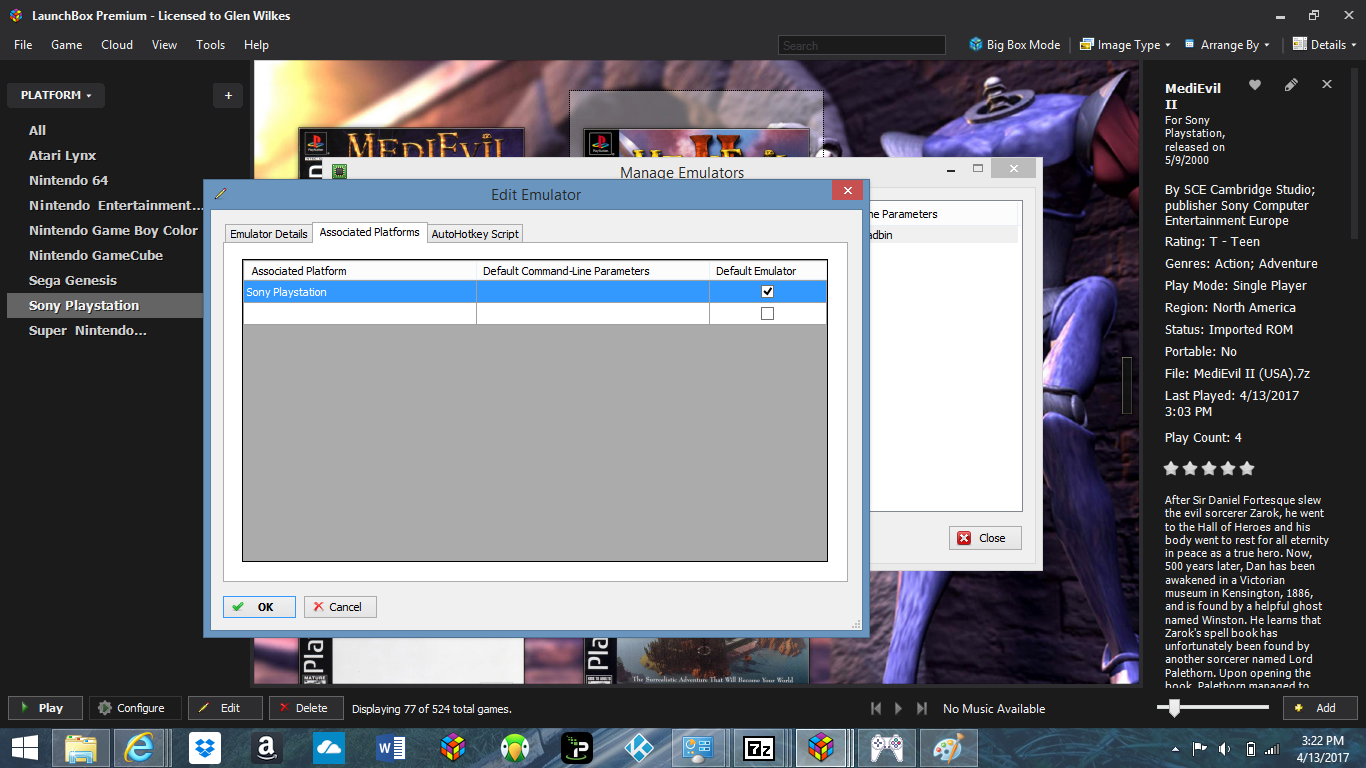The width and height of the screenshot is (1366, 768).
Task: Click the network signal icon in tray
Action: coord(1272,748)
